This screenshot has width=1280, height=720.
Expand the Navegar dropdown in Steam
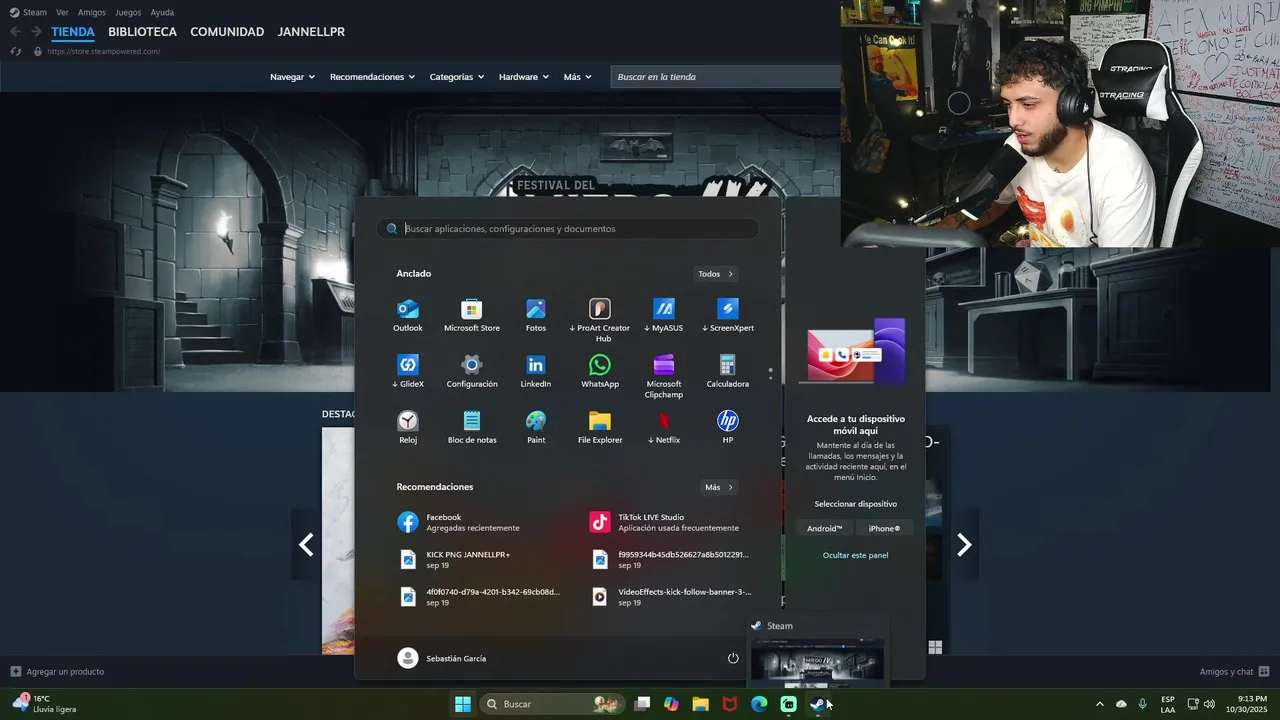point(292,77)
